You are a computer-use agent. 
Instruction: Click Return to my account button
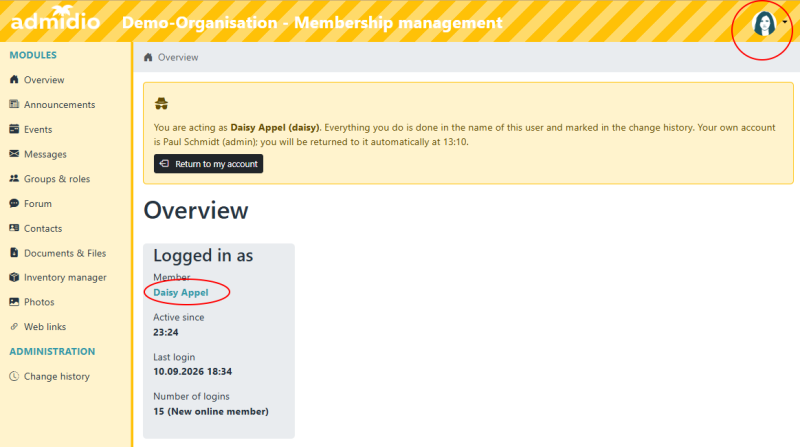(208, 164)
